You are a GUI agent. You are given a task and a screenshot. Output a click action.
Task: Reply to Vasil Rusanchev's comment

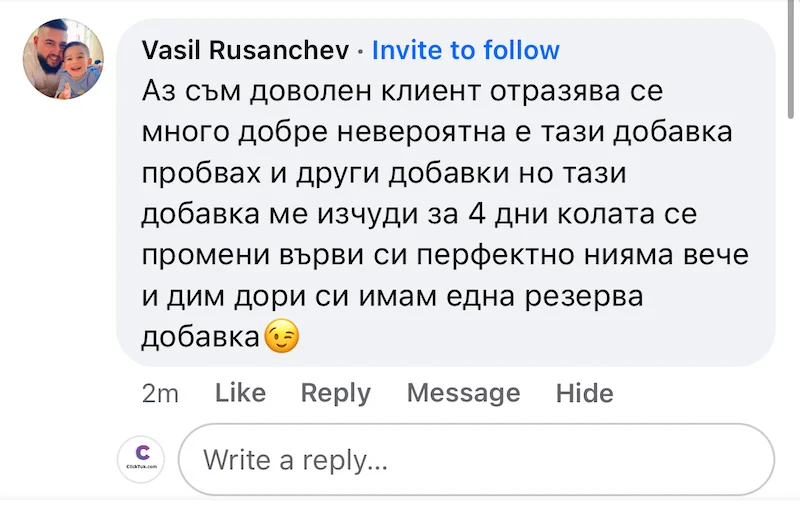pos(336,393)
